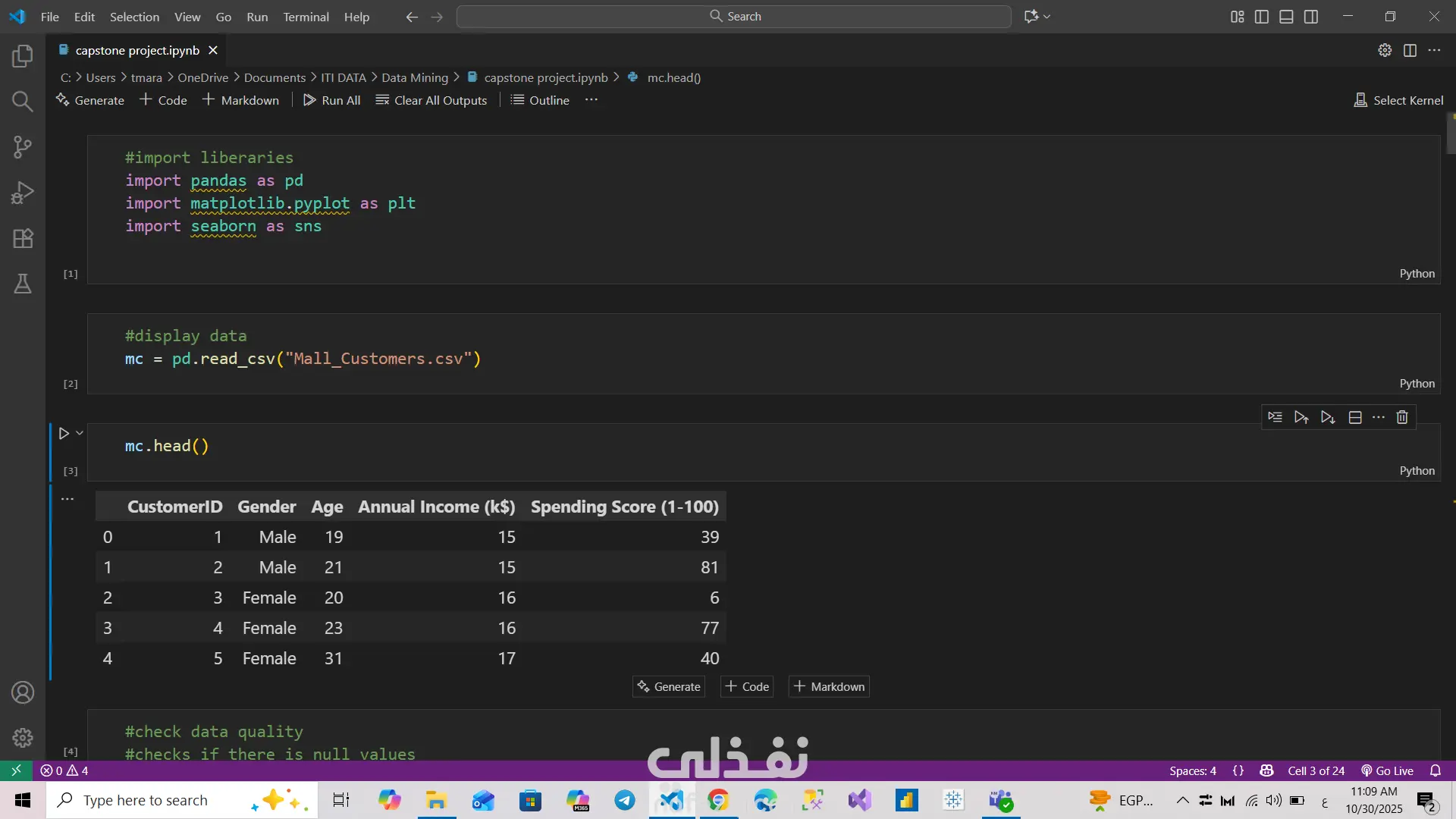Delete the mc.head() cell with trash icon
1456x819 pixels.
(x=1402, y=417)
